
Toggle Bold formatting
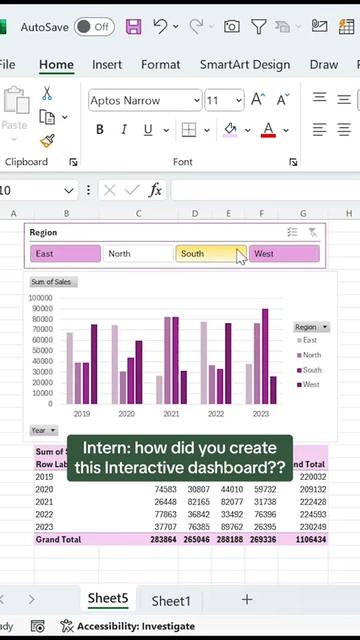(100, 130)
